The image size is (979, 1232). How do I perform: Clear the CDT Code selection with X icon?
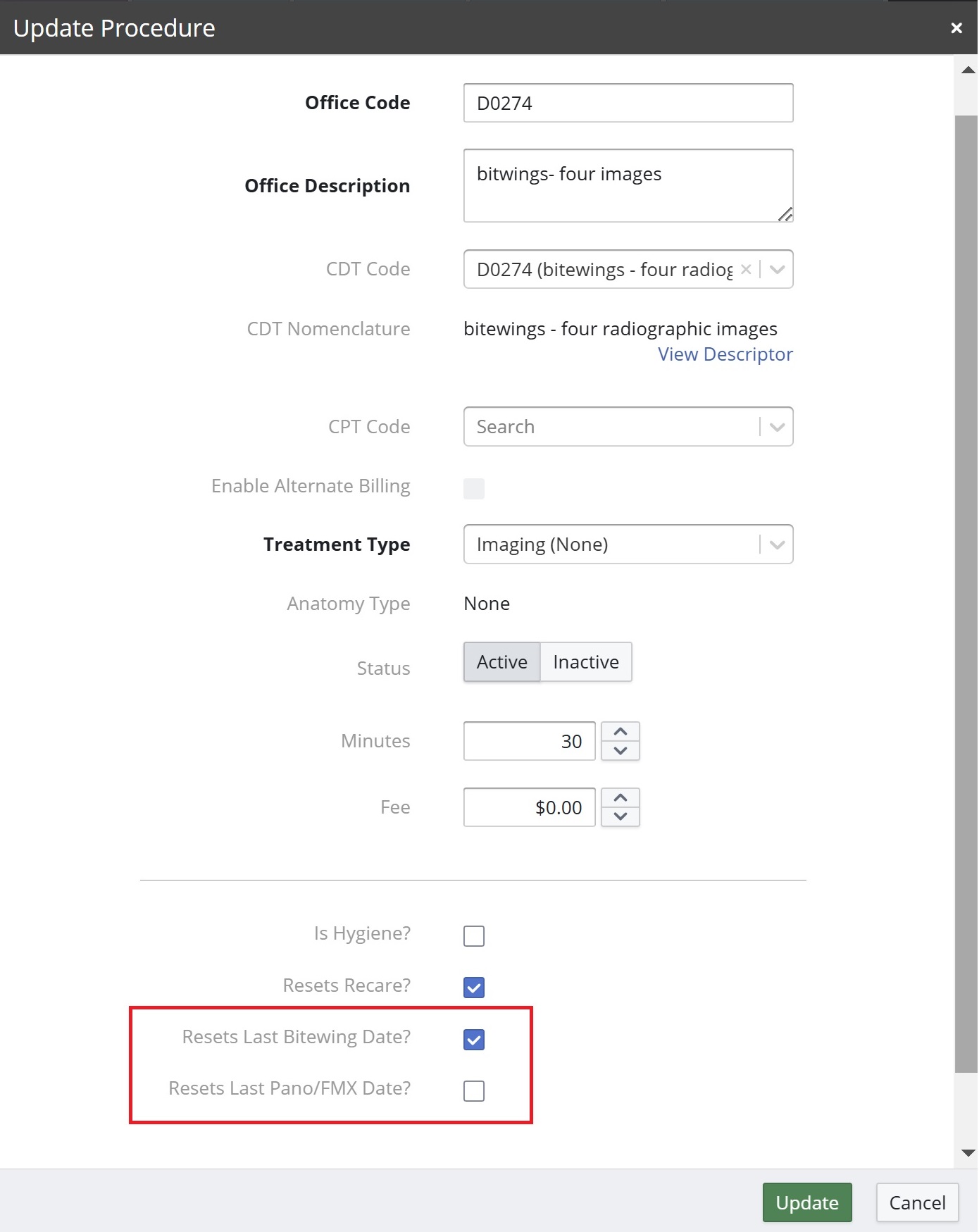tap(746, 269)
